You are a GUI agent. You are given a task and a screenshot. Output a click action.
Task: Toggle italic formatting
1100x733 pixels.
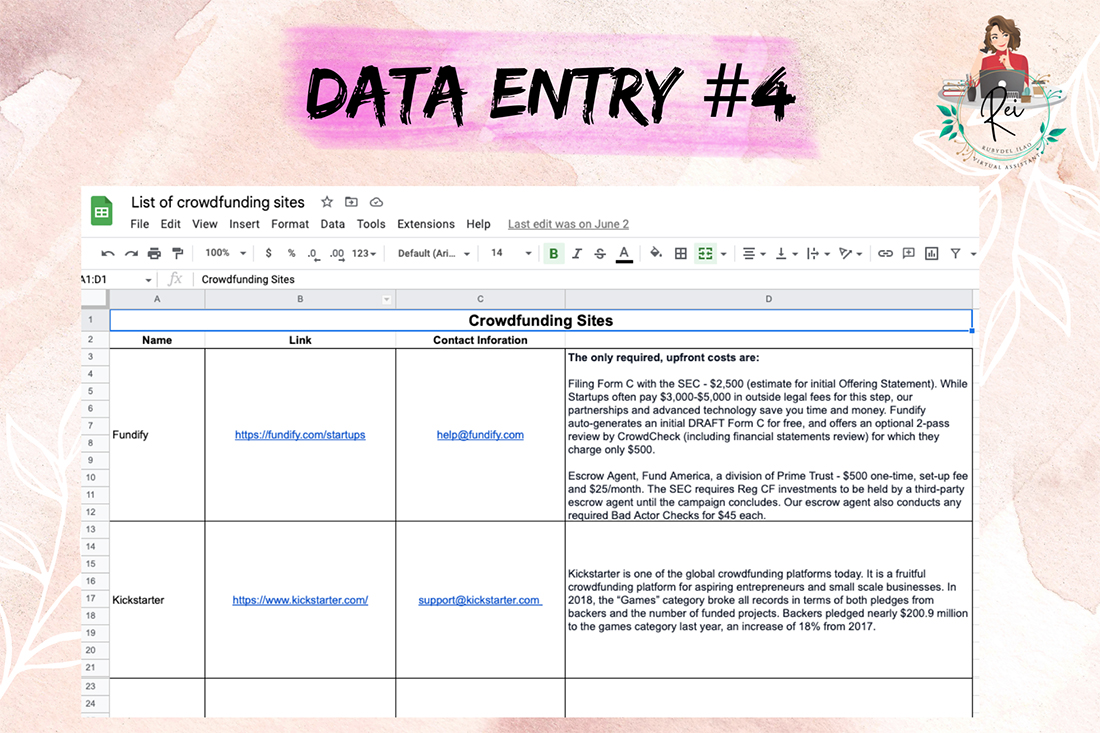pyautogui.click(x=577, y=253)
